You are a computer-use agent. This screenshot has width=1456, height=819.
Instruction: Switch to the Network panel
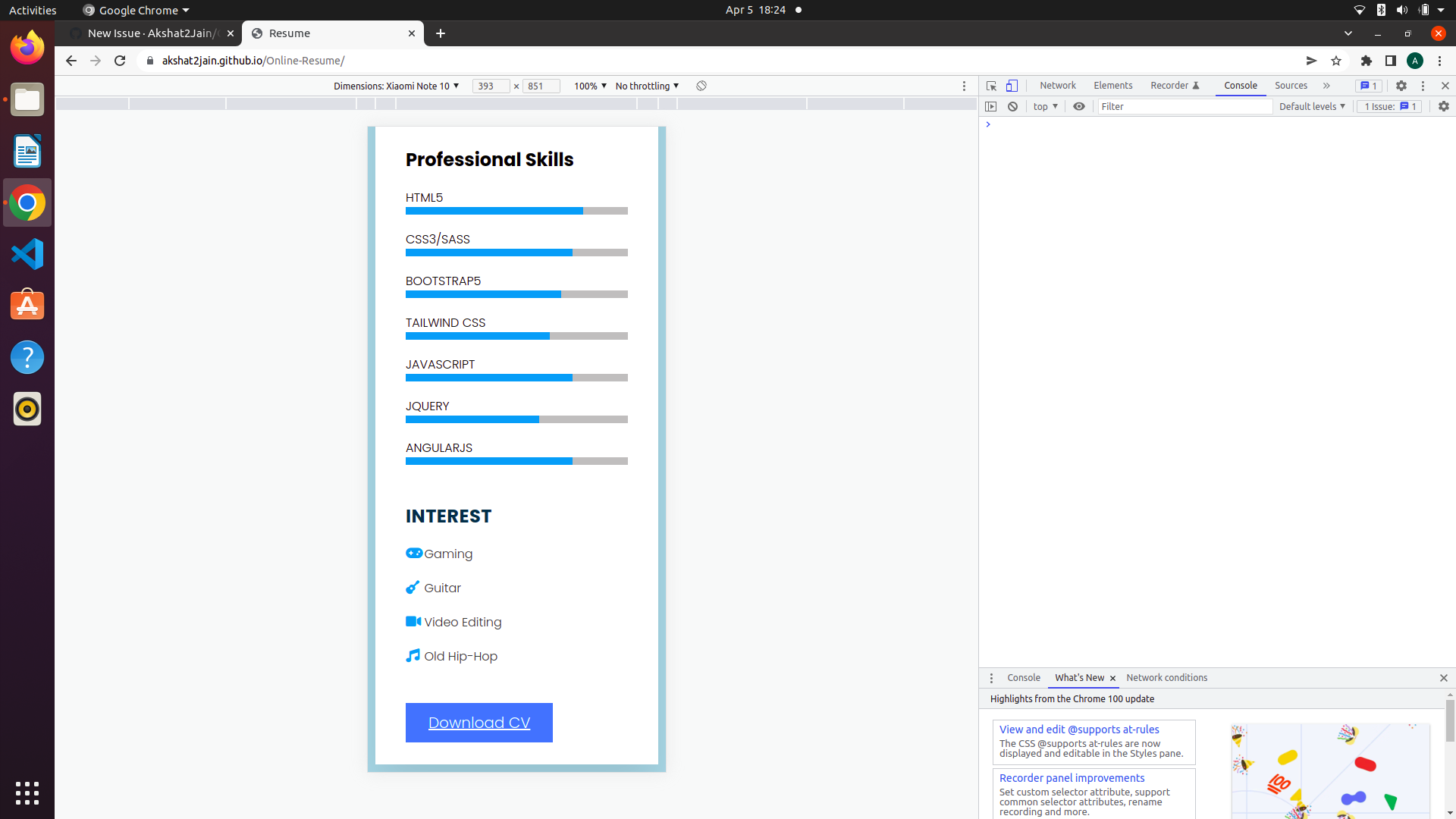[x=1057, y=86]
